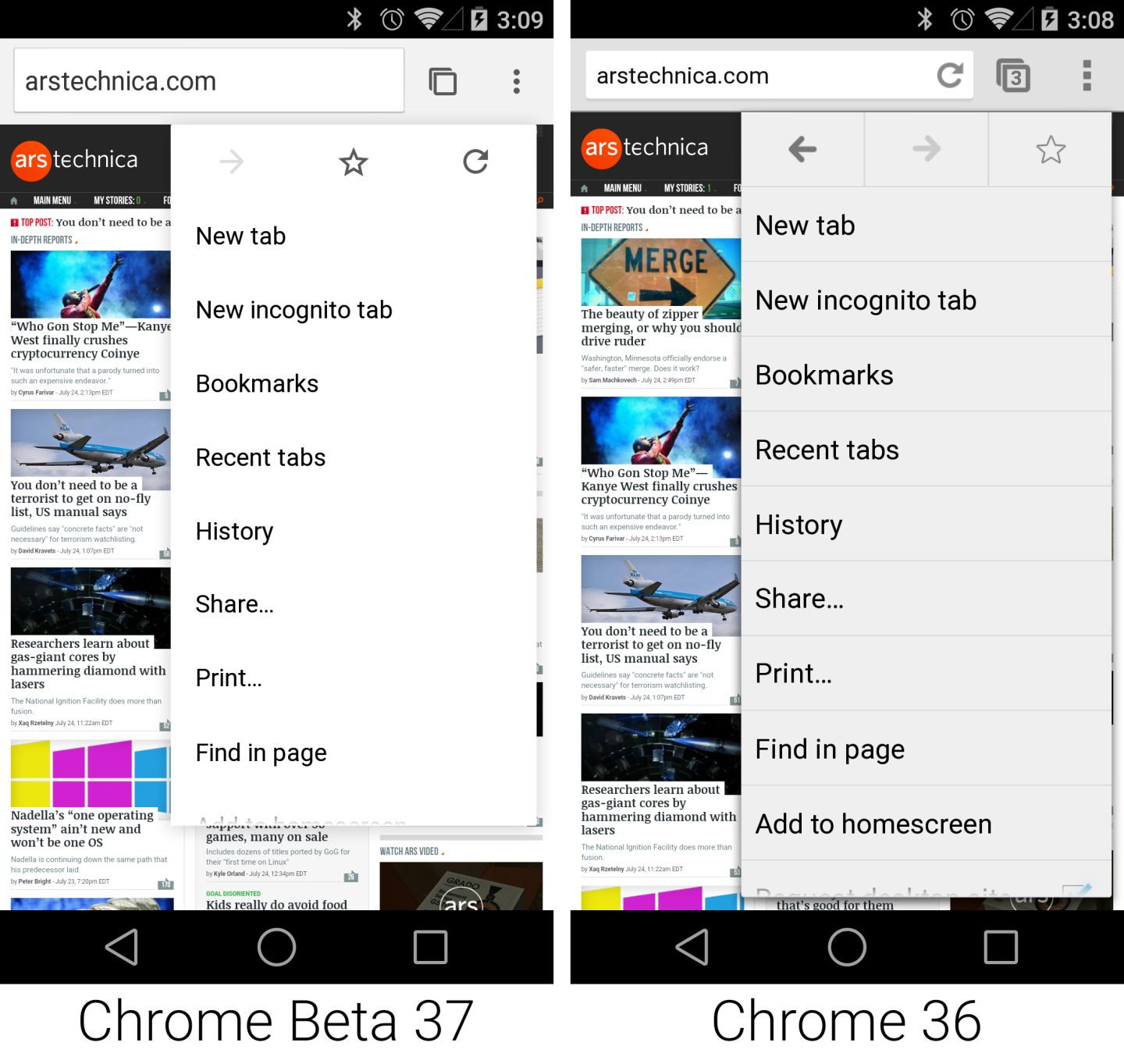Image resolution: width=1124 pixels, height=1064 pixels.
Task: Open the tab switcher showing 3 tabs
Action: click(1014, 75)
